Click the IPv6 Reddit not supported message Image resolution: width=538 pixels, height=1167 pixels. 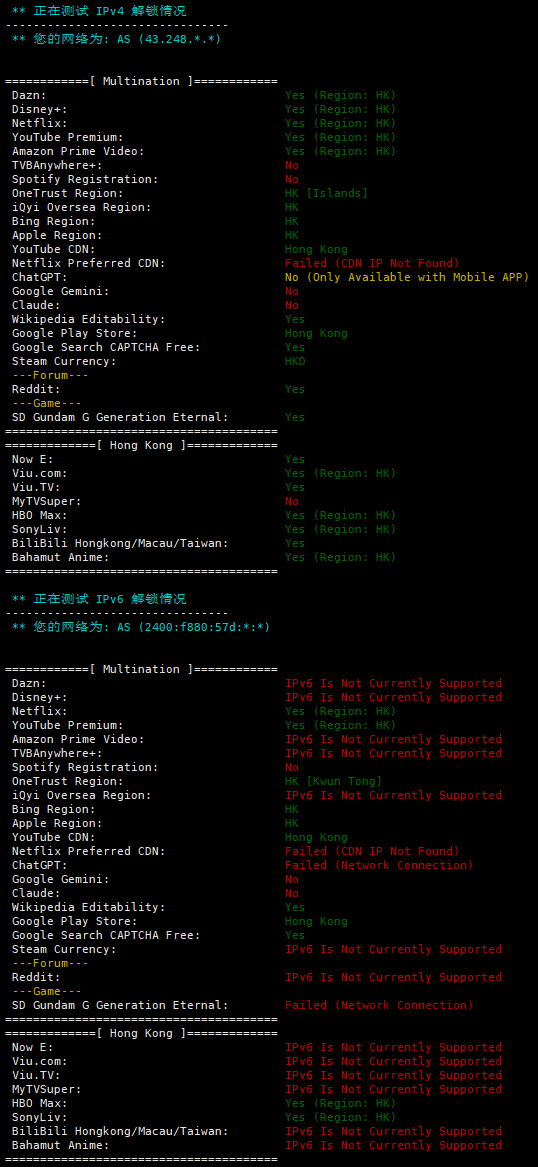tap(394, 977)
